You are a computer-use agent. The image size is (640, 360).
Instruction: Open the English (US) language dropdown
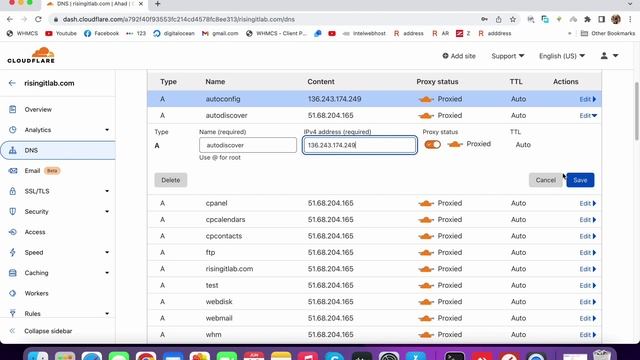(x=562, y=56)
